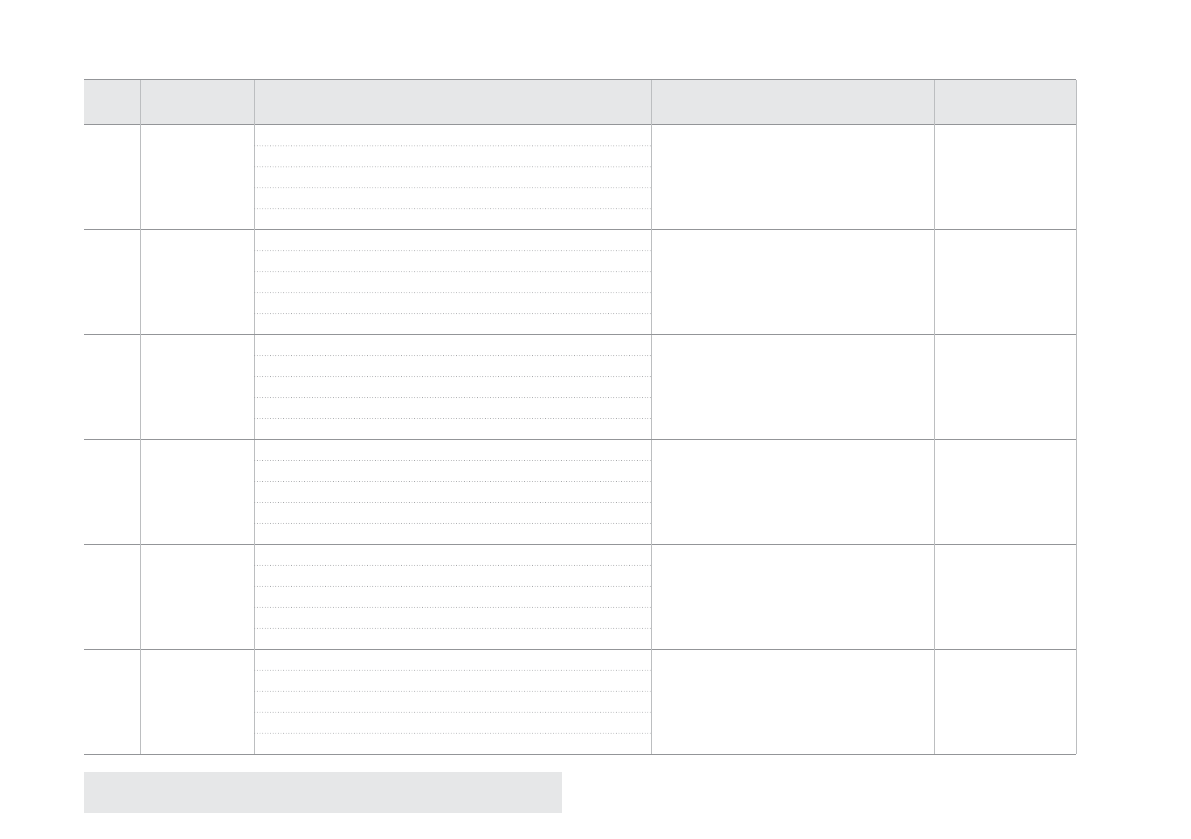Click the gray bar below the table
The width and height of the screenshot is (1191, 839).
(322, 792)
